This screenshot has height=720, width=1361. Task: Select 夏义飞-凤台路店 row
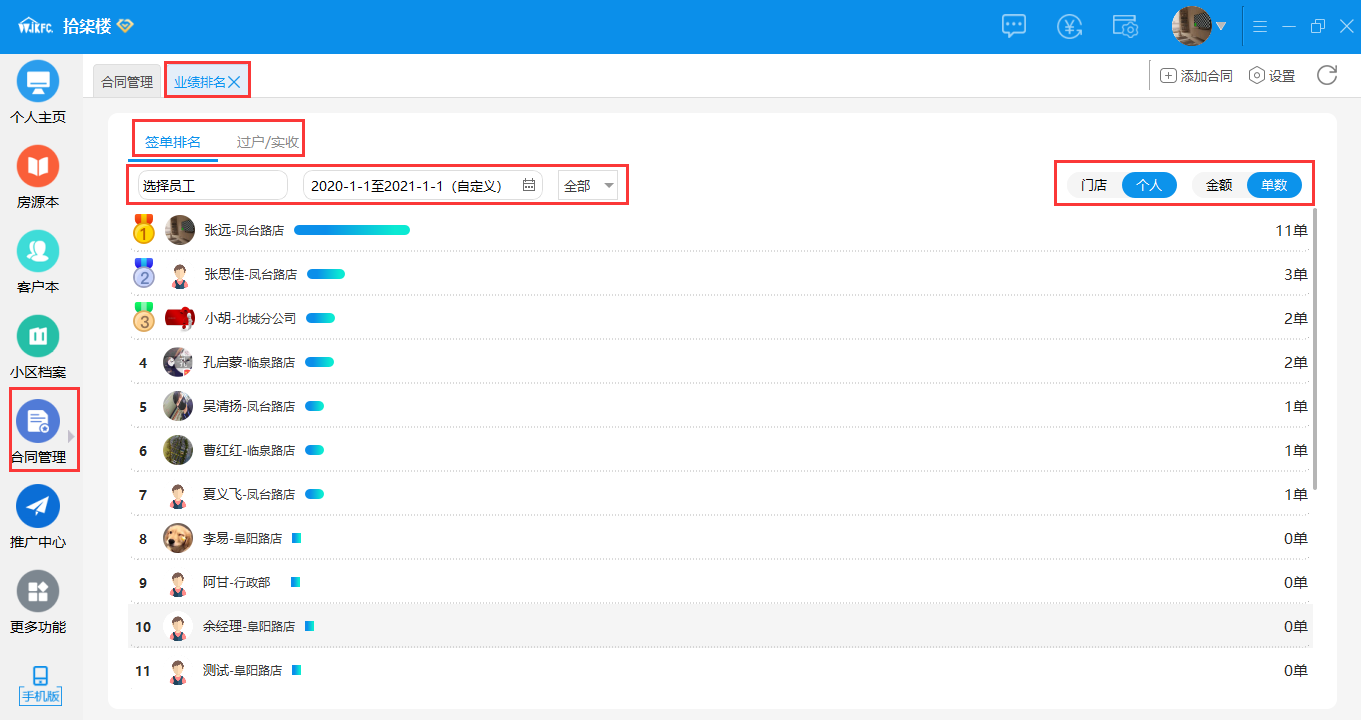(x=720, y=494)
